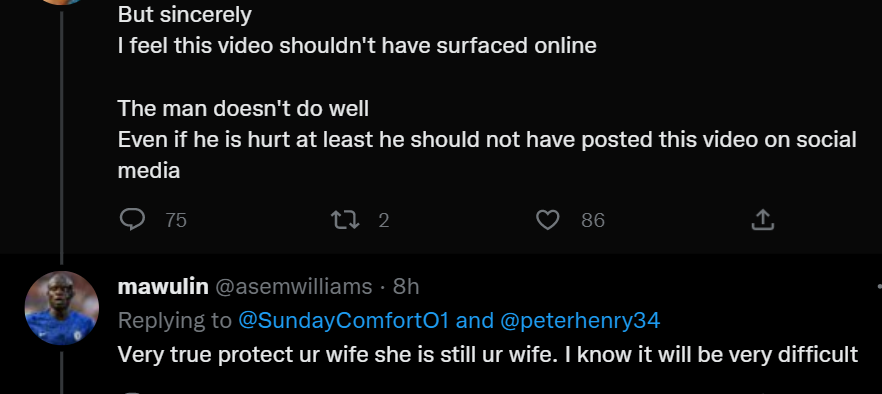Image resolution: width=882 pixels, height=394 pixels.
Task: Click the retweet count showing 2
Action: tap(384, 220)
